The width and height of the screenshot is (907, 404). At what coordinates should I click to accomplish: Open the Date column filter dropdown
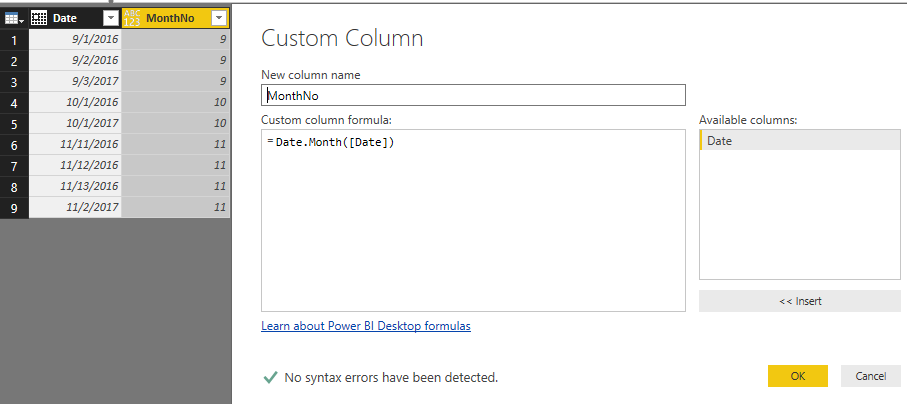point(110,19)
